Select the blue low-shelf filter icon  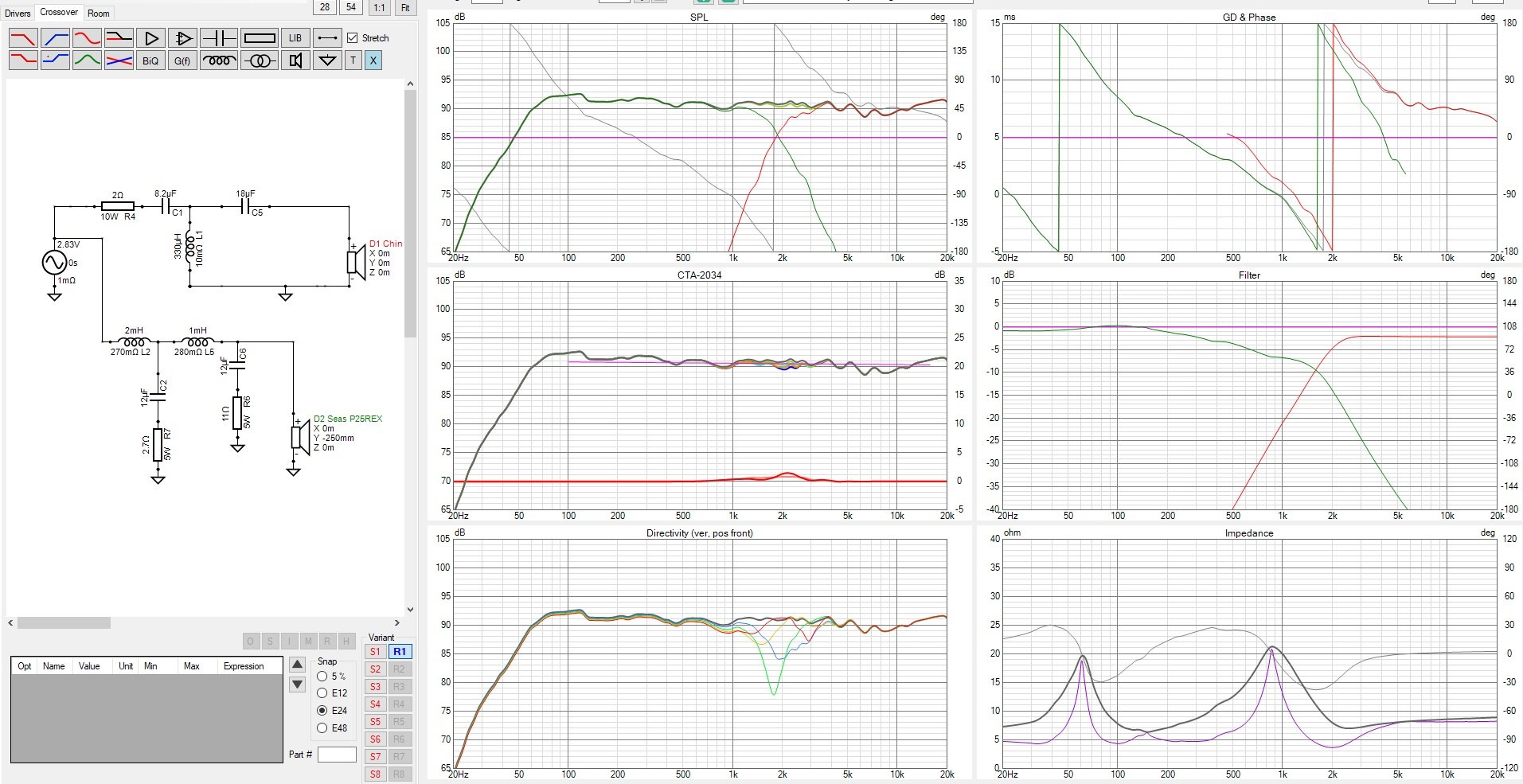55,60
